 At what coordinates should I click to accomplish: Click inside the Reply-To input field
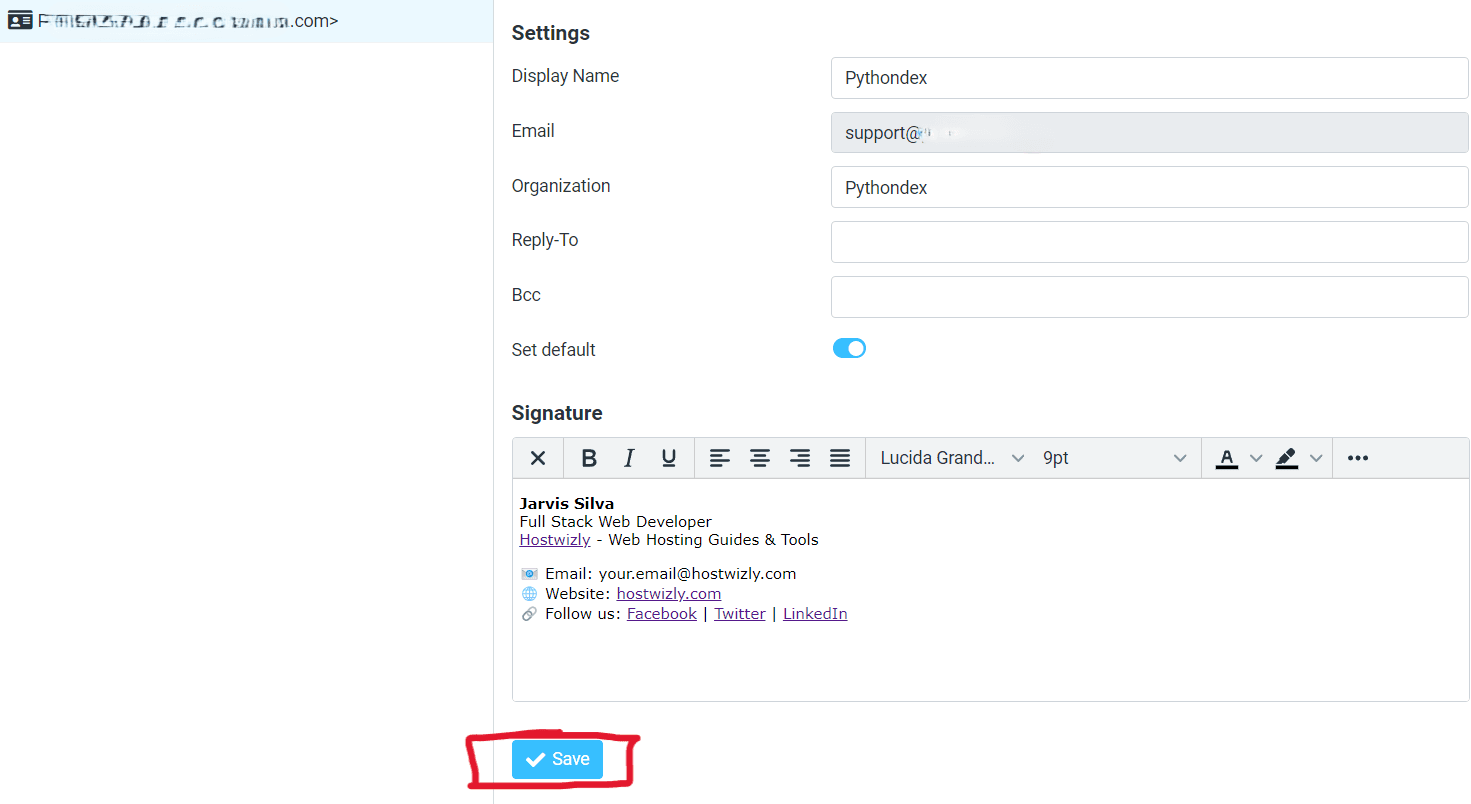pyautogui.click(x=1148, y=241)
